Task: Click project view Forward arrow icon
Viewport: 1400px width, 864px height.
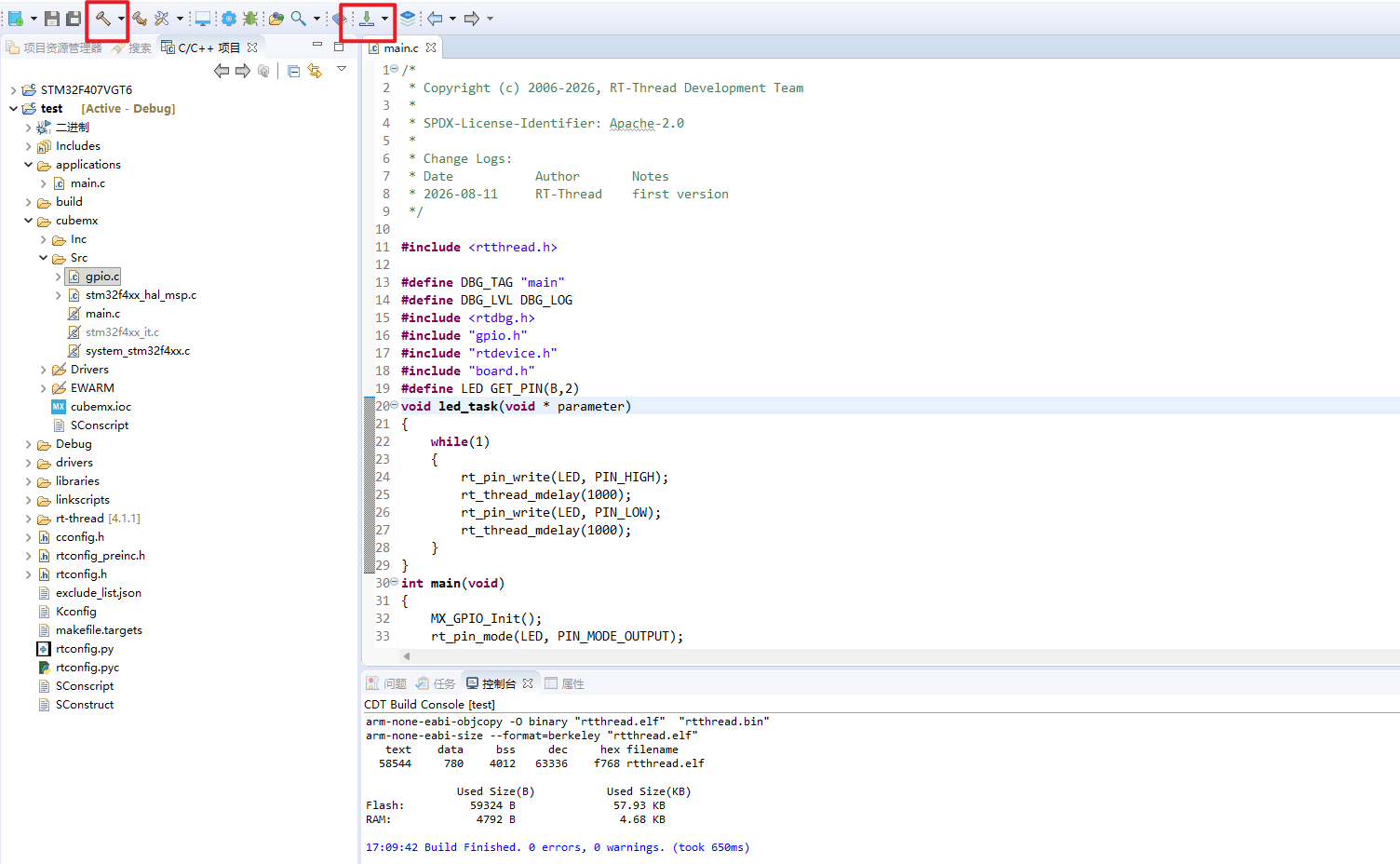Action: [243, 71]
